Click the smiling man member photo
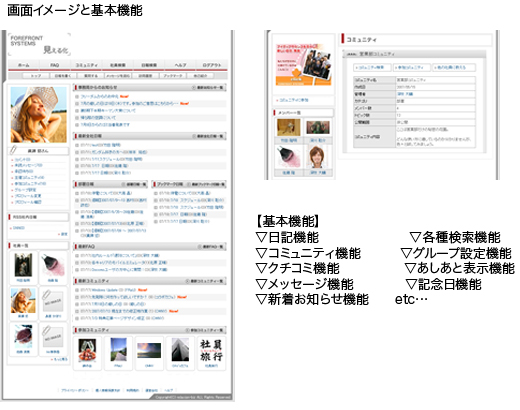This screenshot has height=410, width=520. (x=318, y=157)
